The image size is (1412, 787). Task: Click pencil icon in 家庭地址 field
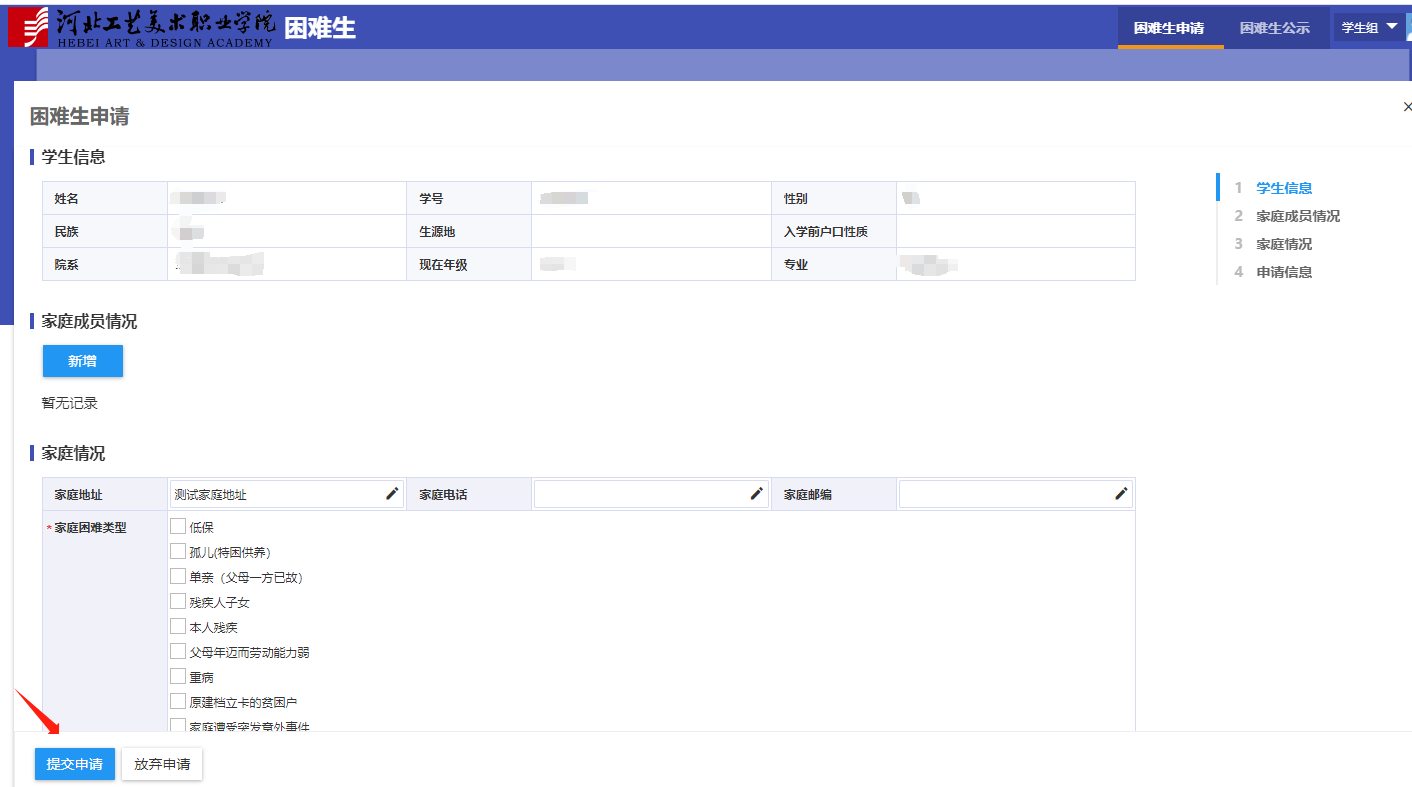pos(392,494)
